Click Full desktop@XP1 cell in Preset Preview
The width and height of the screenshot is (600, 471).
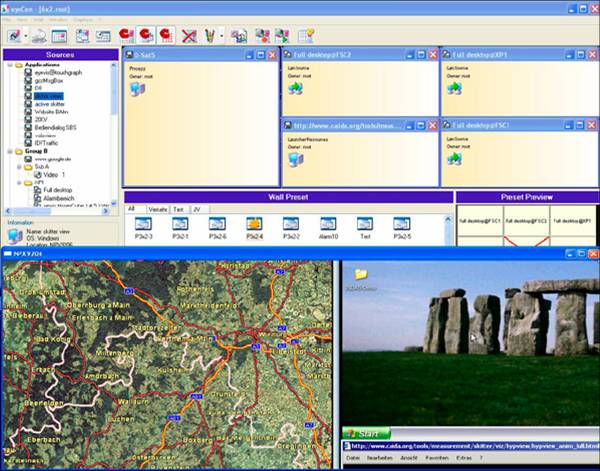pyautogui.click(x=573, y=221)
